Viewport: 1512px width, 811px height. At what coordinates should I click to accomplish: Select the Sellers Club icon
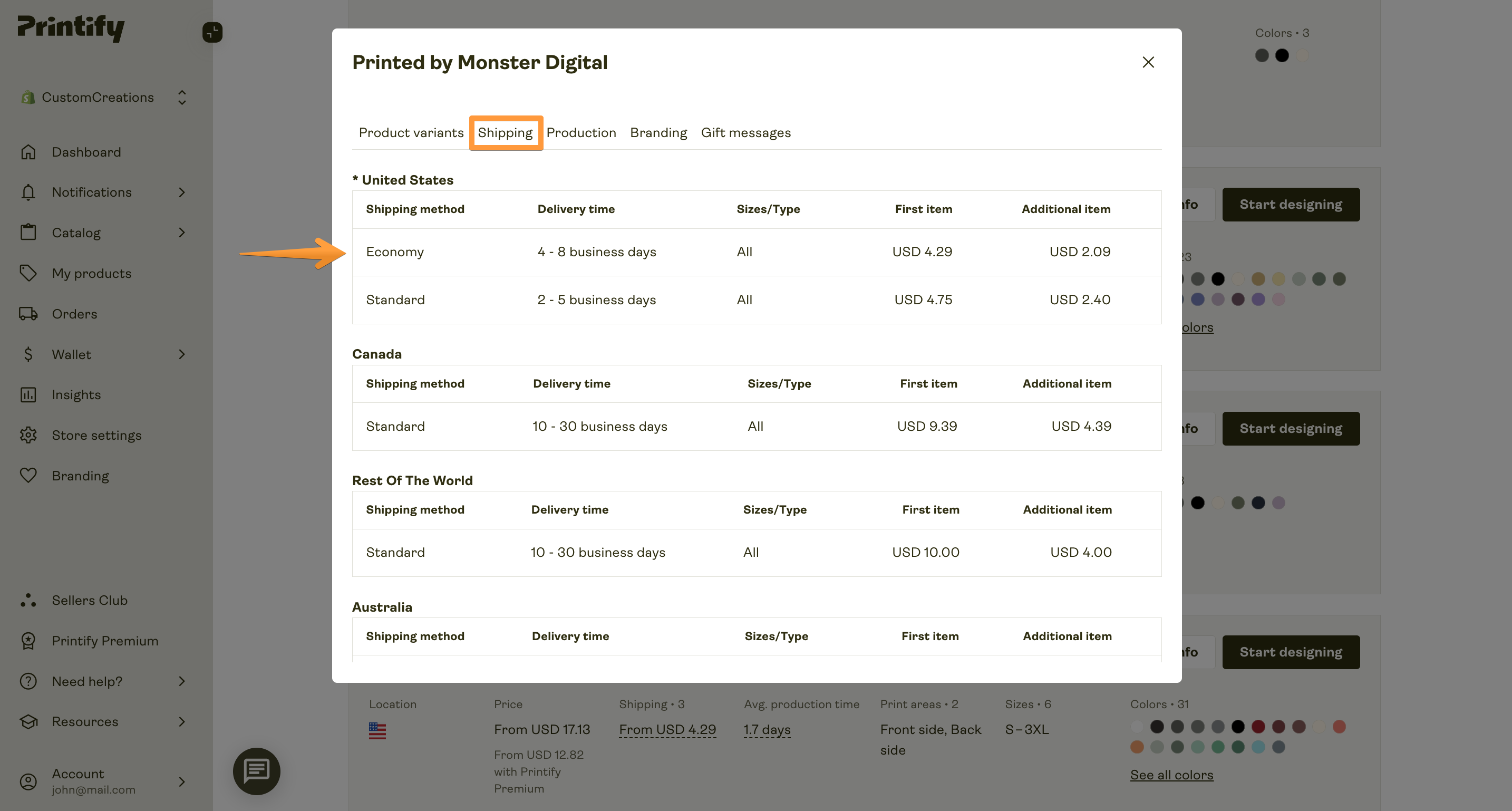tap(28, 600)
